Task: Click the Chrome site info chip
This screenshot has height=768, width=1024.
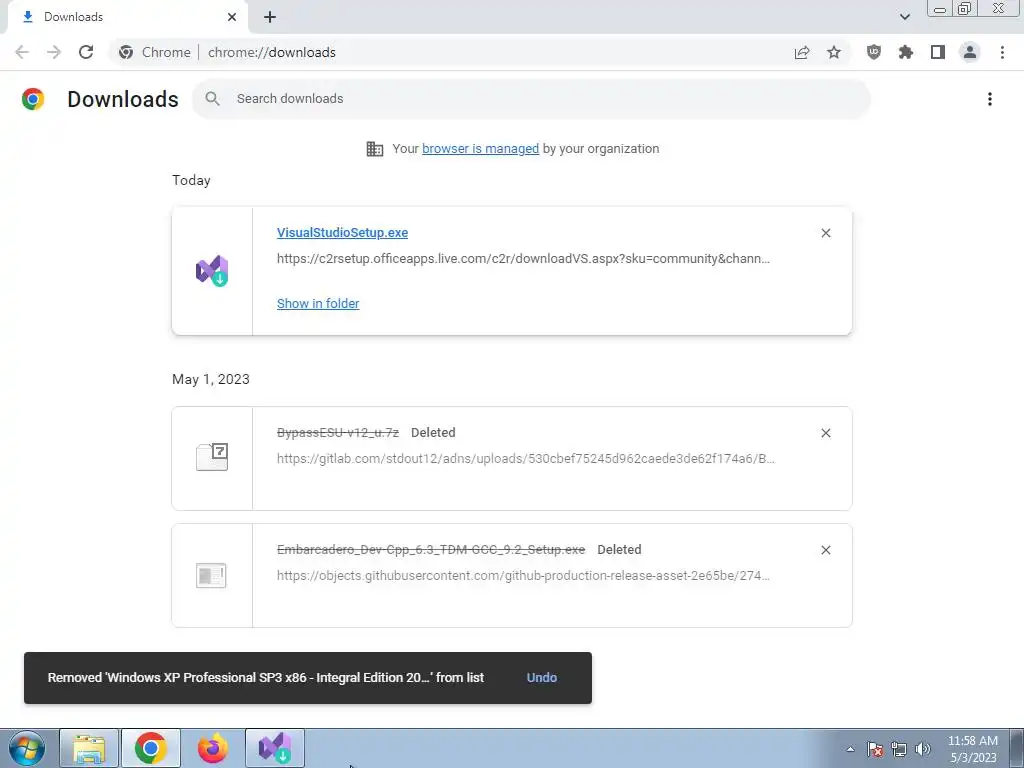Action: (154, 52)
